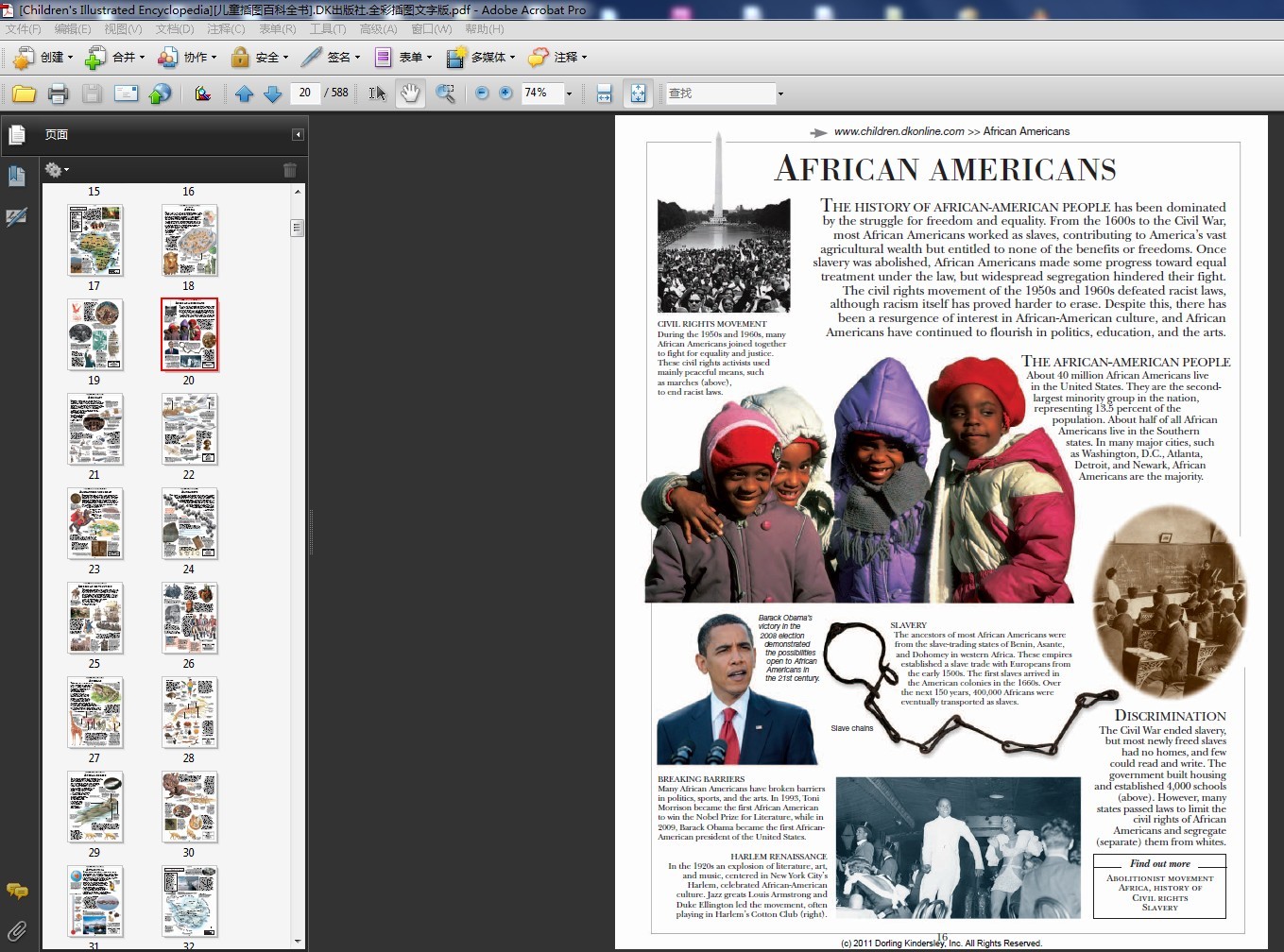Choose the Marquee Zoom tool

[445, 93]
